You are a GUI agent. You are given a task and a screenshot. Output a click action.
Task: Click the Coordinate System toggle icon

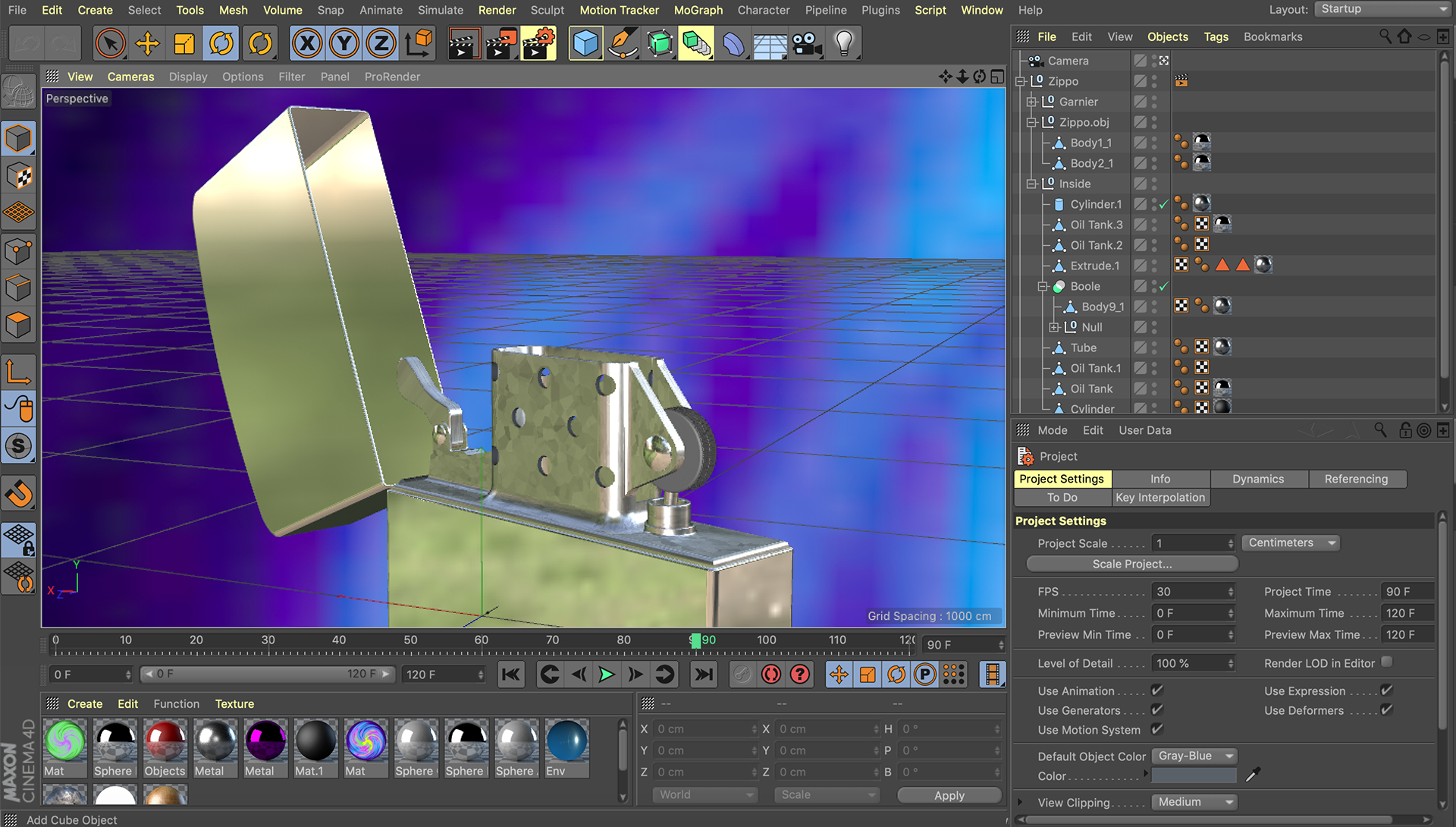pyautogui.click(x=419, y=43)
